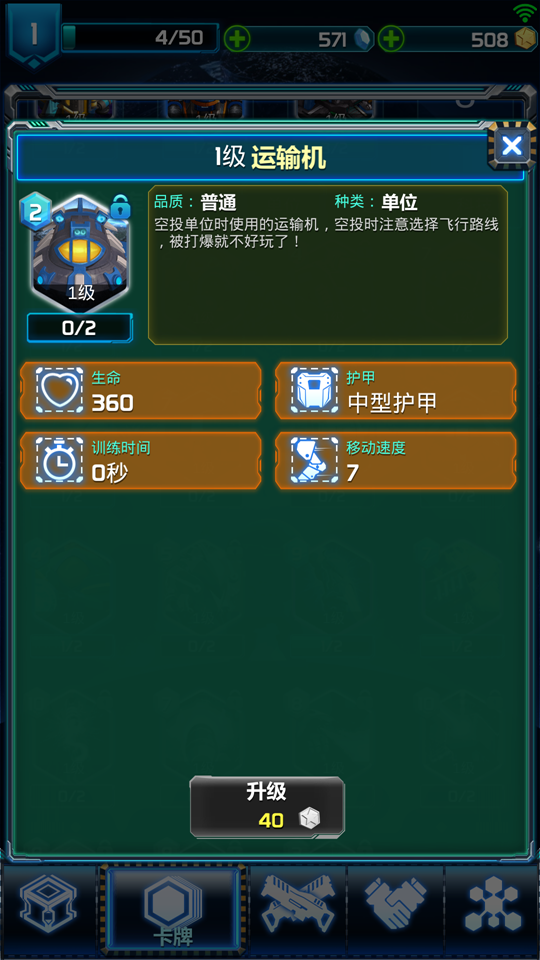The width and height of the screenshot is (540, 960).
Task: Add gold with the plus icon beside 508
Action: click(391, 40)
